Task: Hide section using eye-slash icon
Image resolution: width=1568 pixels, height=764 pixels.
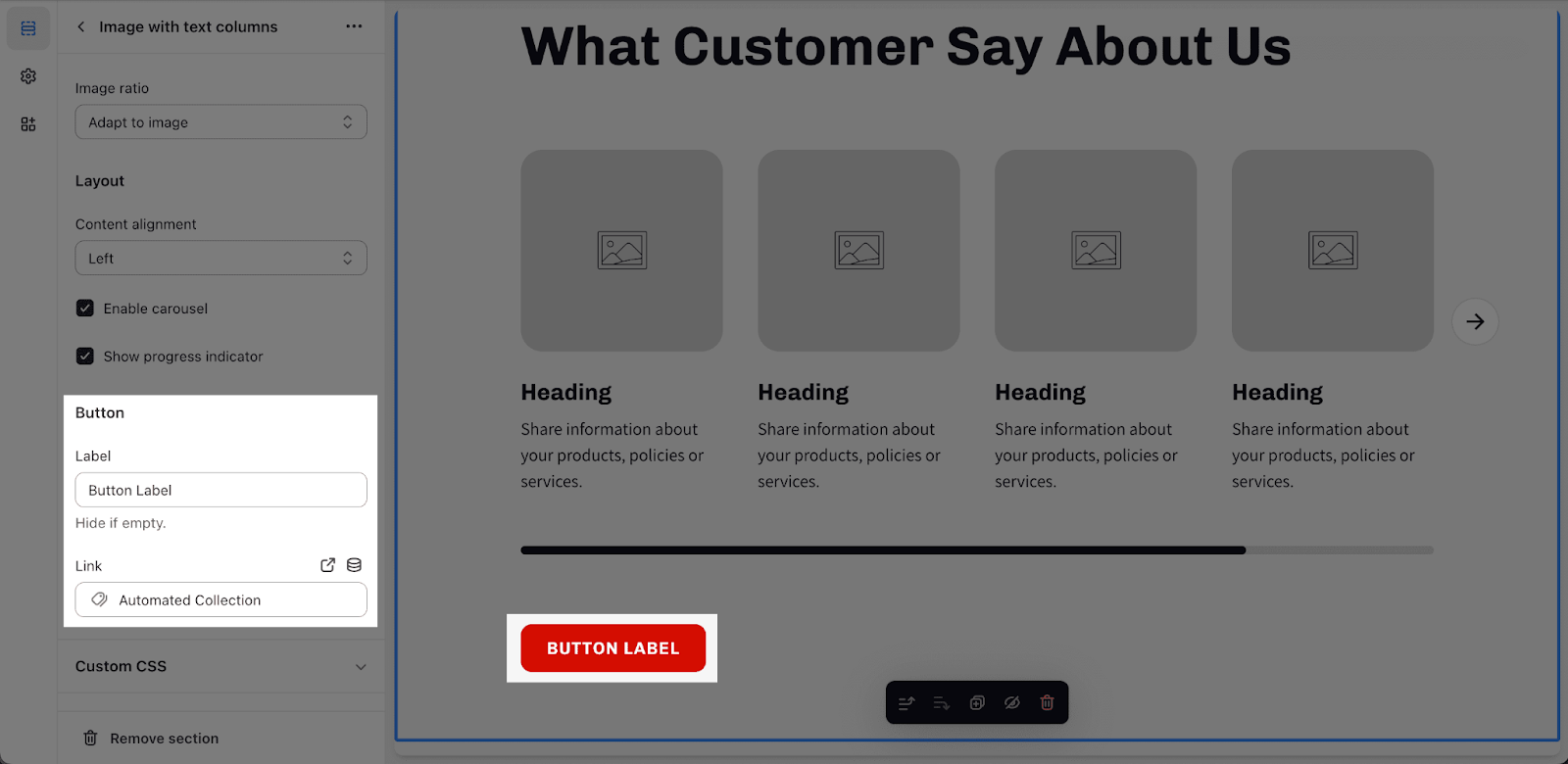Action: 1012,703
